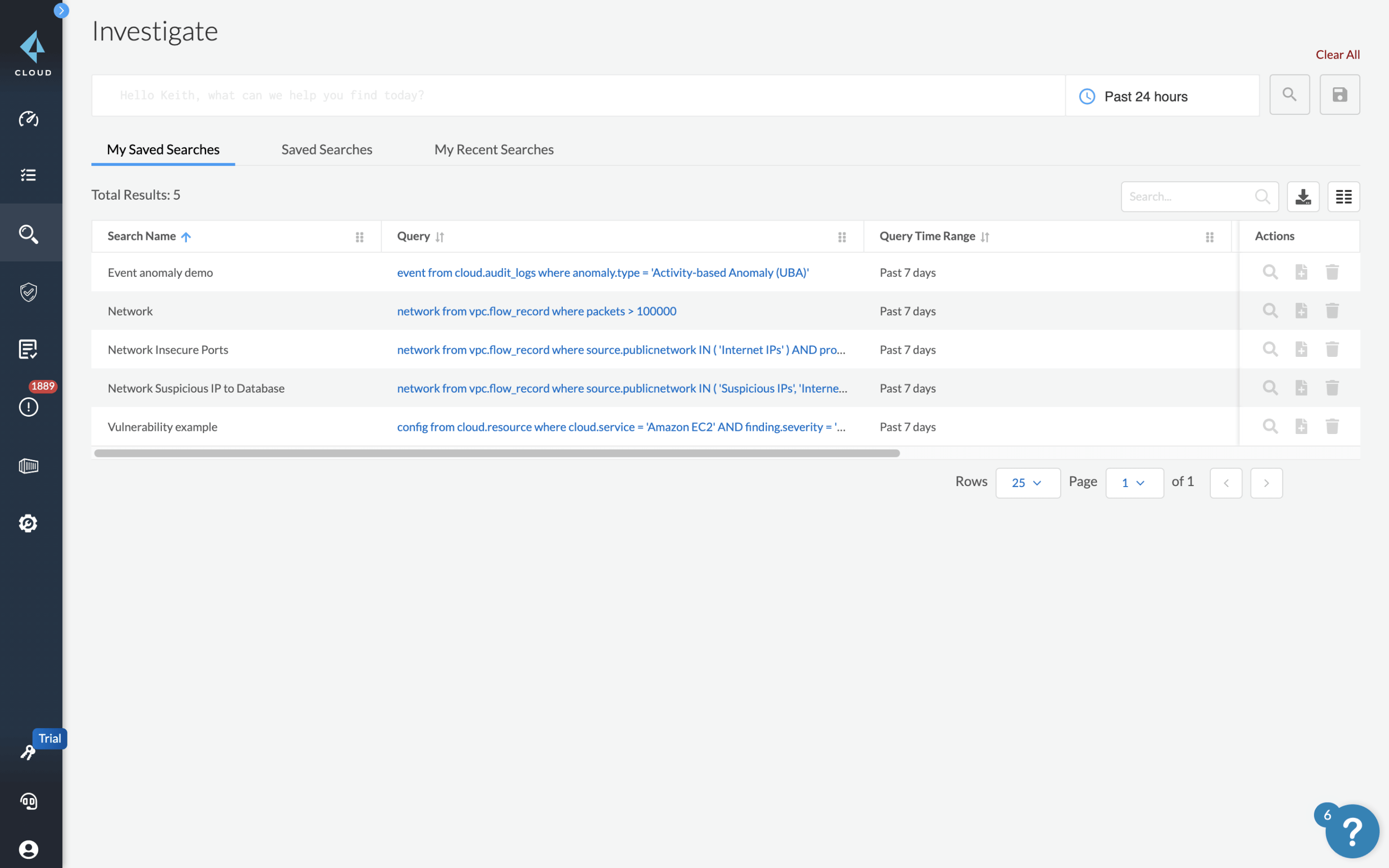Switch to the My Recent Searches tab
This screenshot has height=868, width=1389.
coord(494,149)
